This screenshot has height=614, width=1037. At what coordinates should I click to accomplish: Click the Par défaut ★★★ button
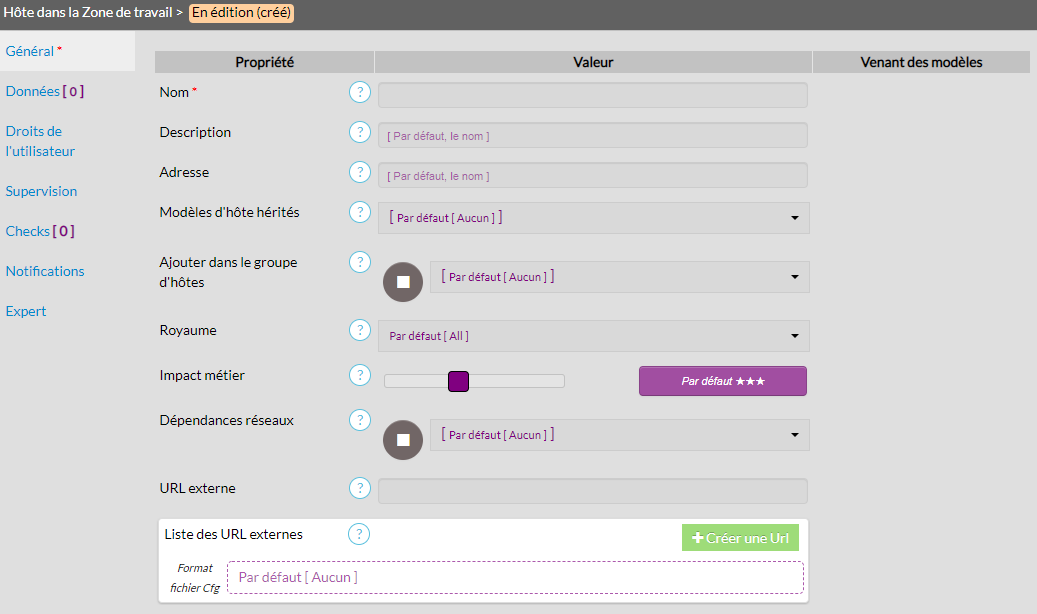(x=722, y=381)
